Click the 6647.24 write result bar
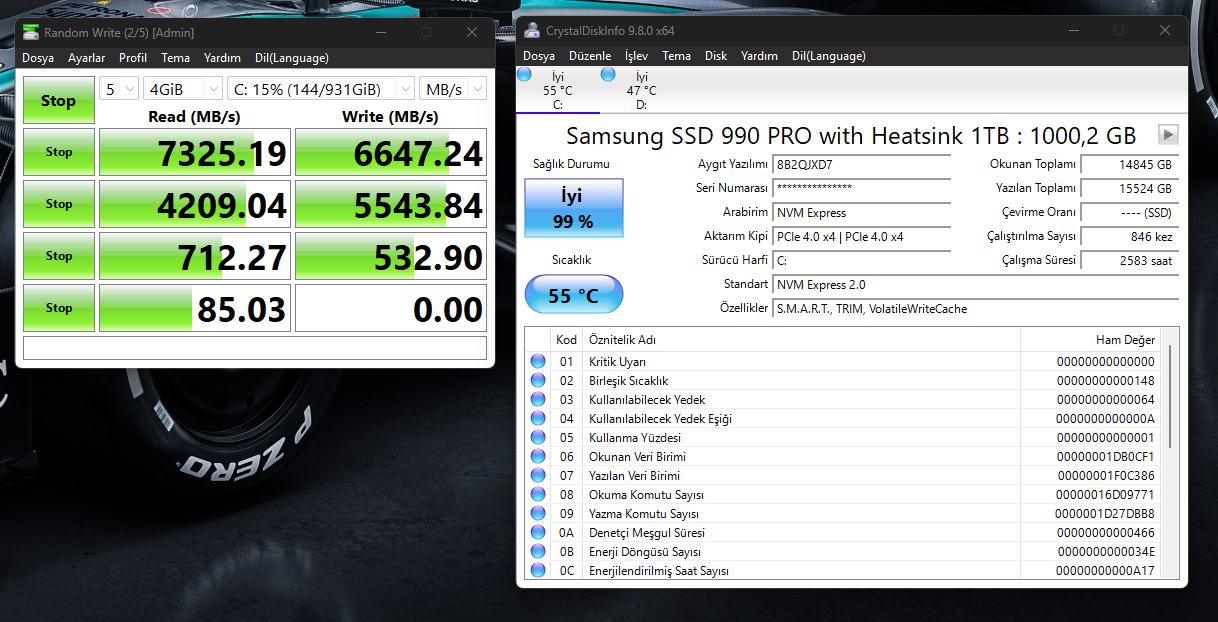The height and width of the screenshot is (622, 1218). click(391, 153)
